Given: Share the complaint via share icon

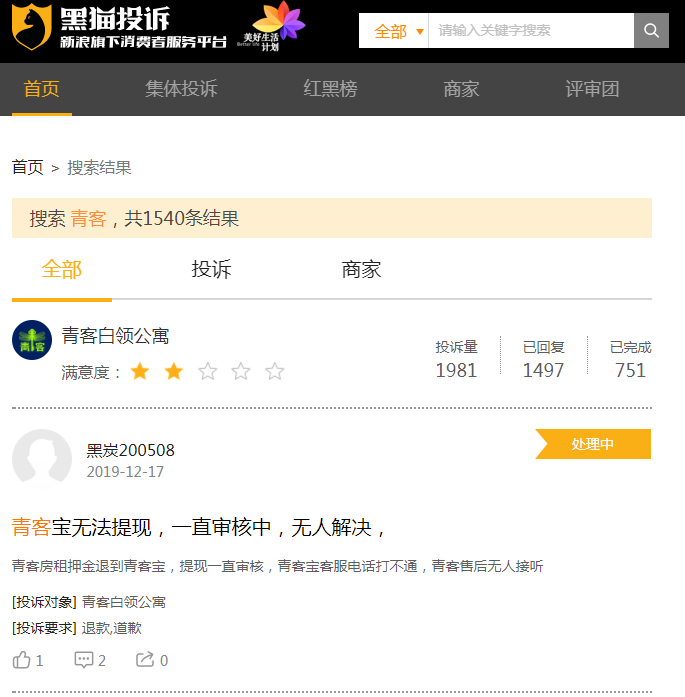Looking at the screenshot, I should click(x=145, y=659).
